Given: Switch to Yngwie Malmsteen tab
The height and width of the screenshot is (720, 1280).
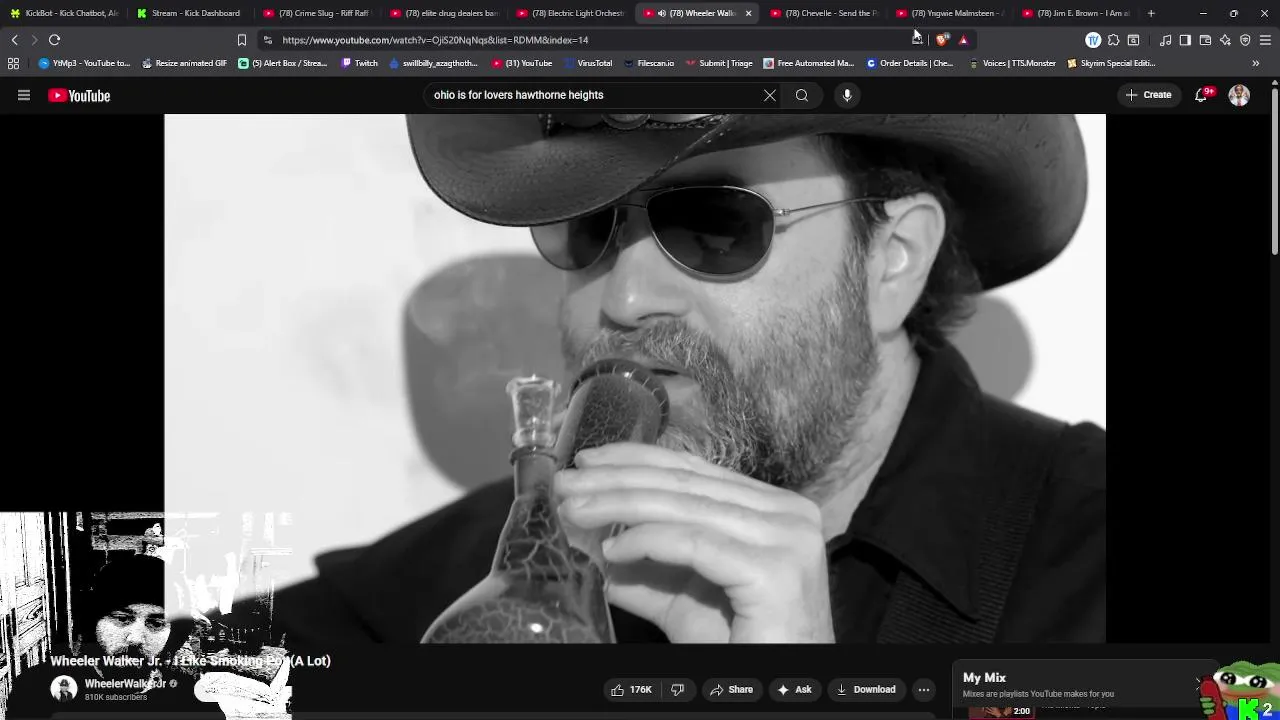Looking at the screenshot, I should coord(950,13).
